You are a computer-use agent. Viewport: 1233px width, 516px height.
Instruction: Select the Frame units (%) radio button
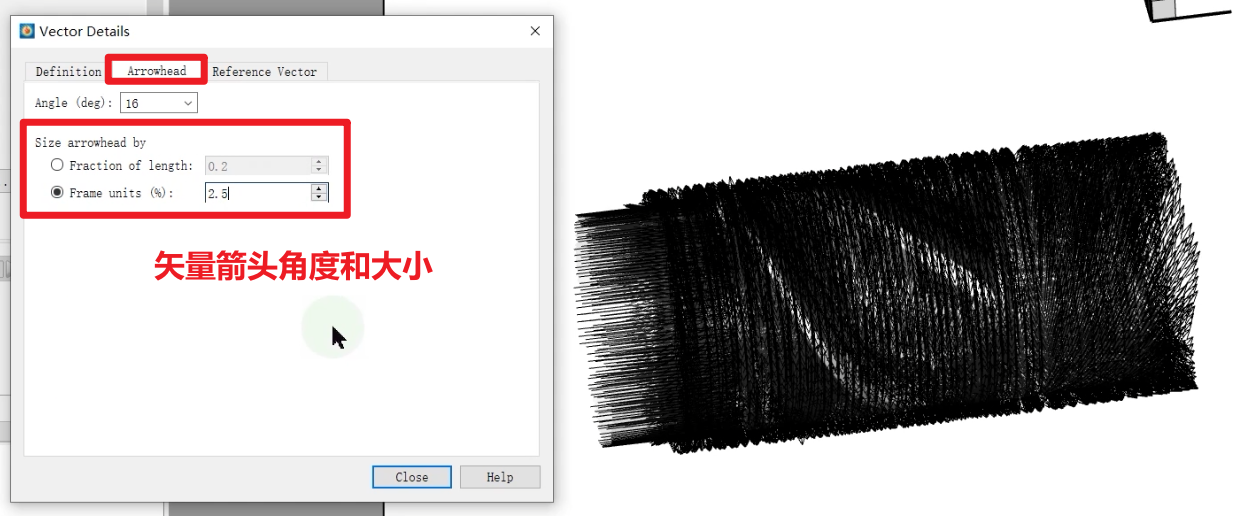click(x=57, y=192)
